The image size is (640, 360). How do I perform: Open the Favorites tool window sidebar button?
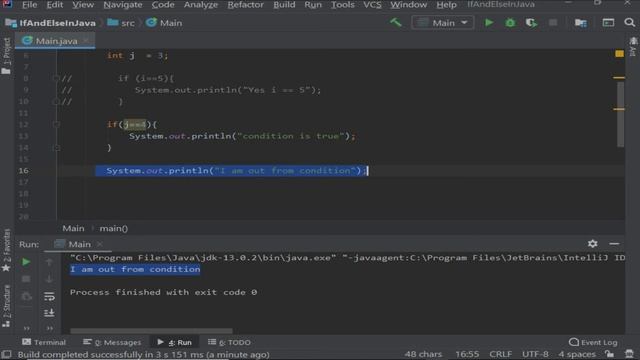pyautogui.click(x=7, y=251)
